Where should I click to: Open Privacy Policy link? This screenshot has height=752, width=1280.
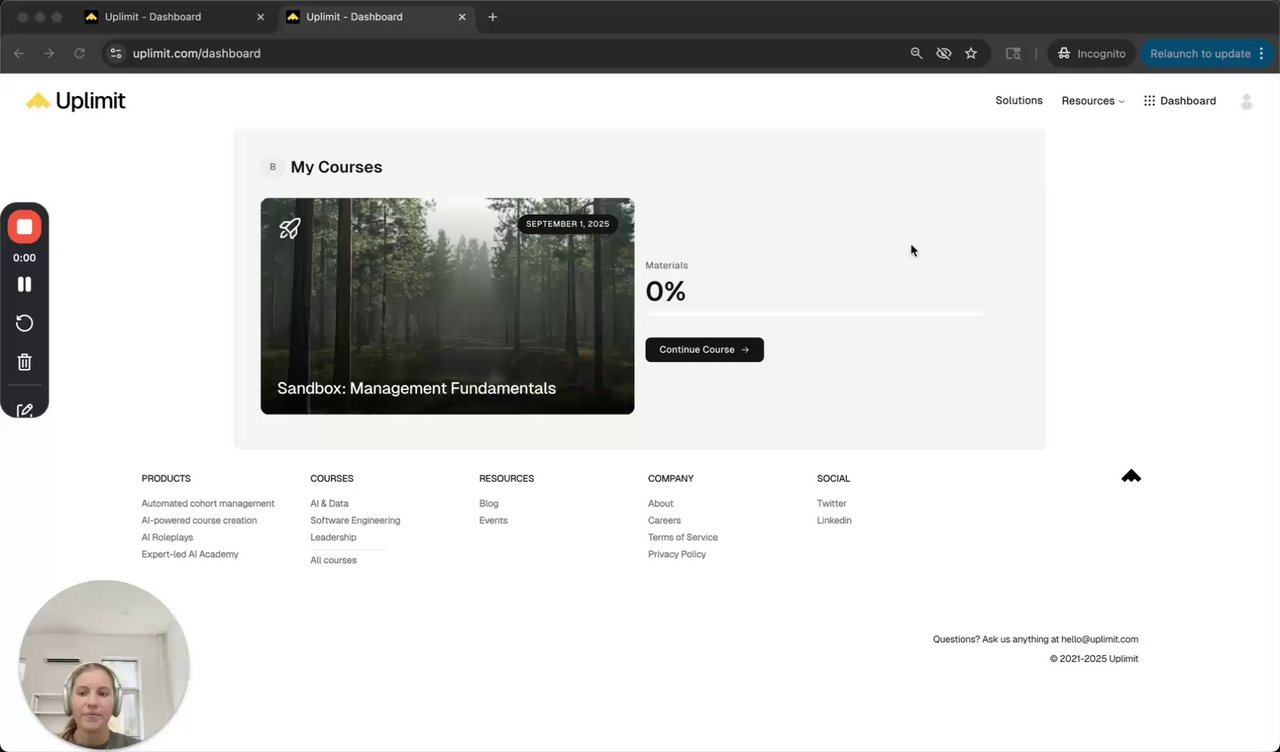tap(677, 555)
